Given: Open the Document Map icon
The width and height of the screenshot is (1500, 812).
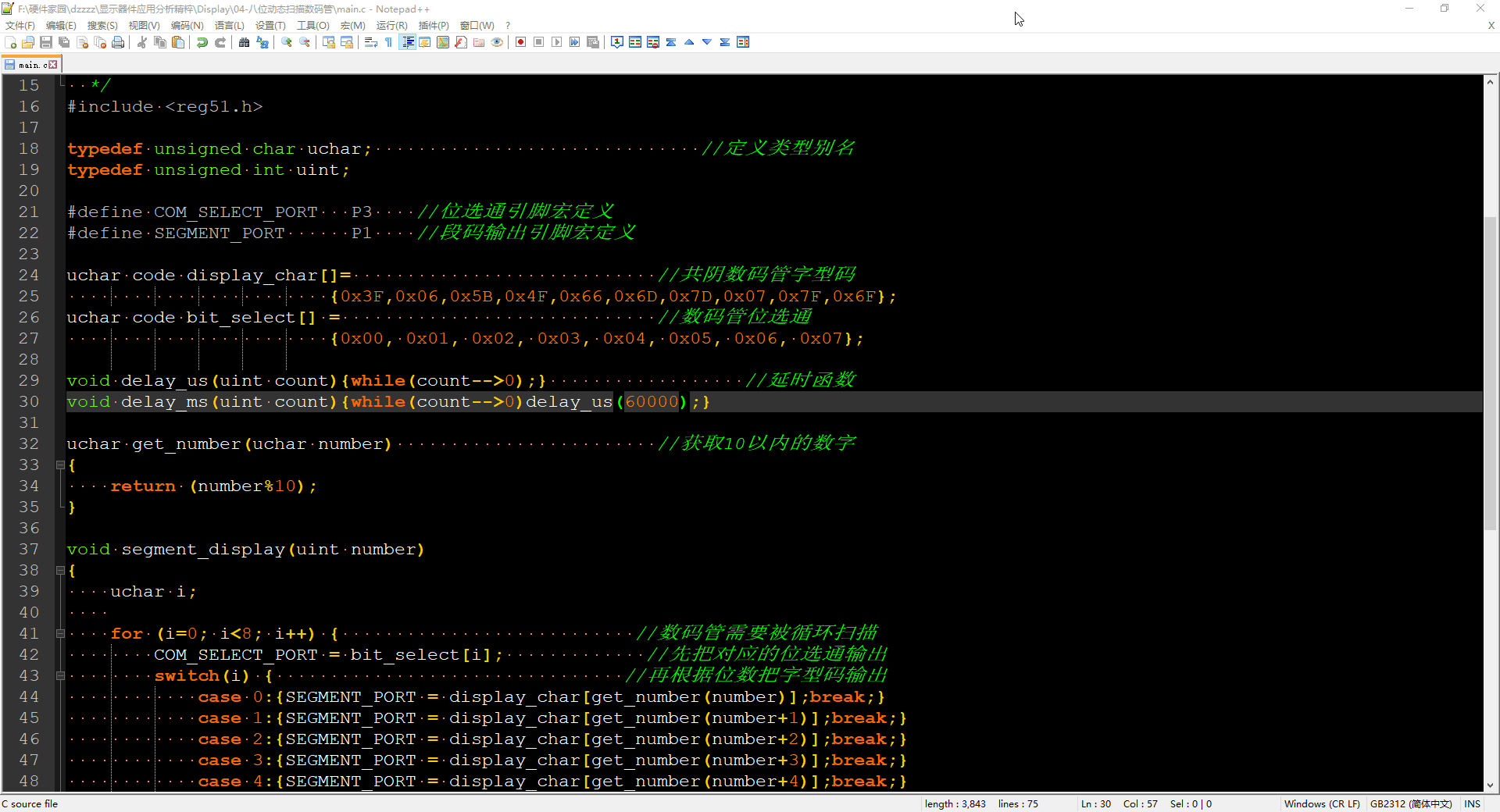Looking at the screenshot, I should 442,42.
